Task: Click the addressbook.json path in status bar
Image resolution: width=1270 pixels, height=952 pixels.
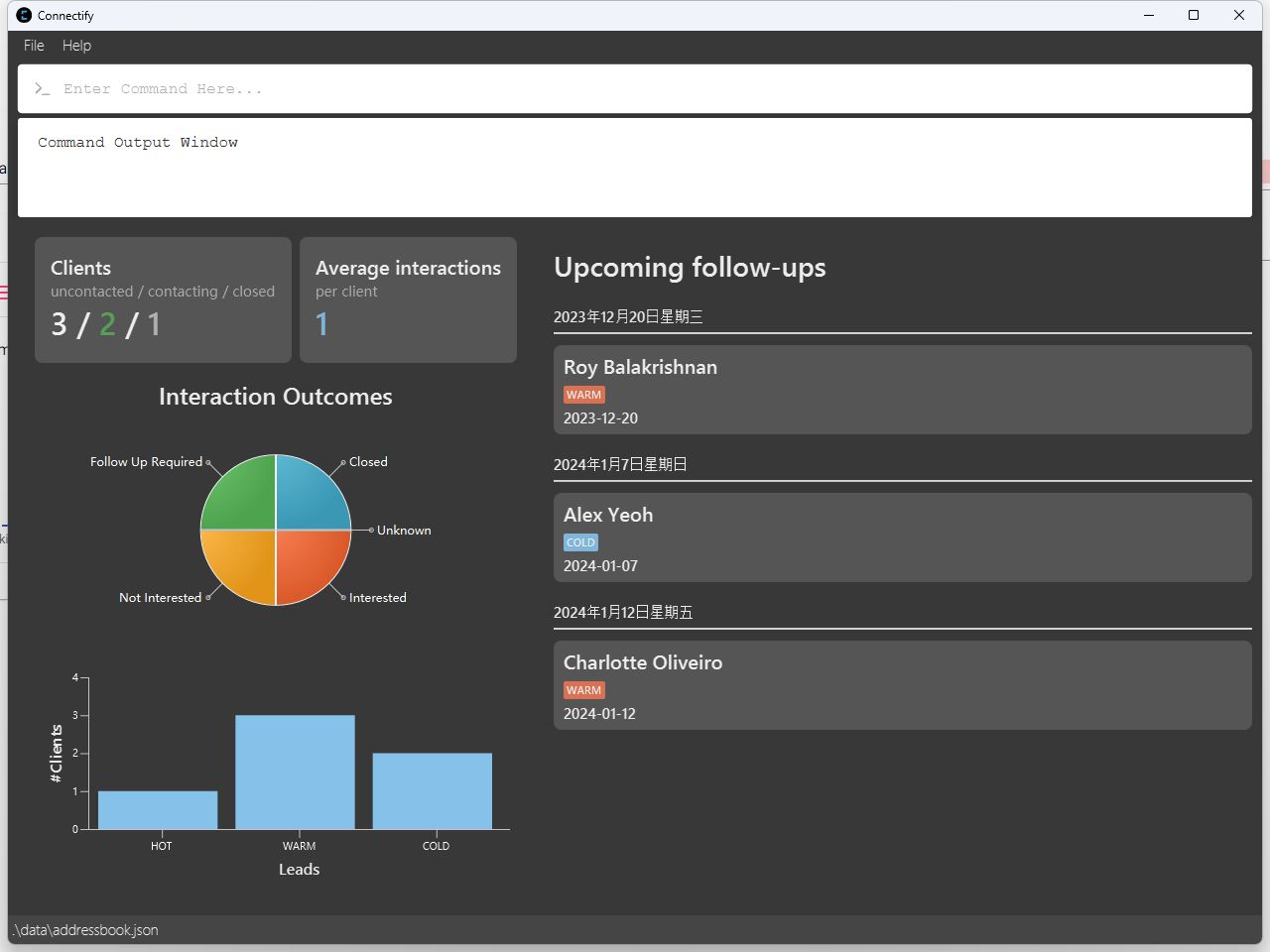Action: tap(86, 930)
